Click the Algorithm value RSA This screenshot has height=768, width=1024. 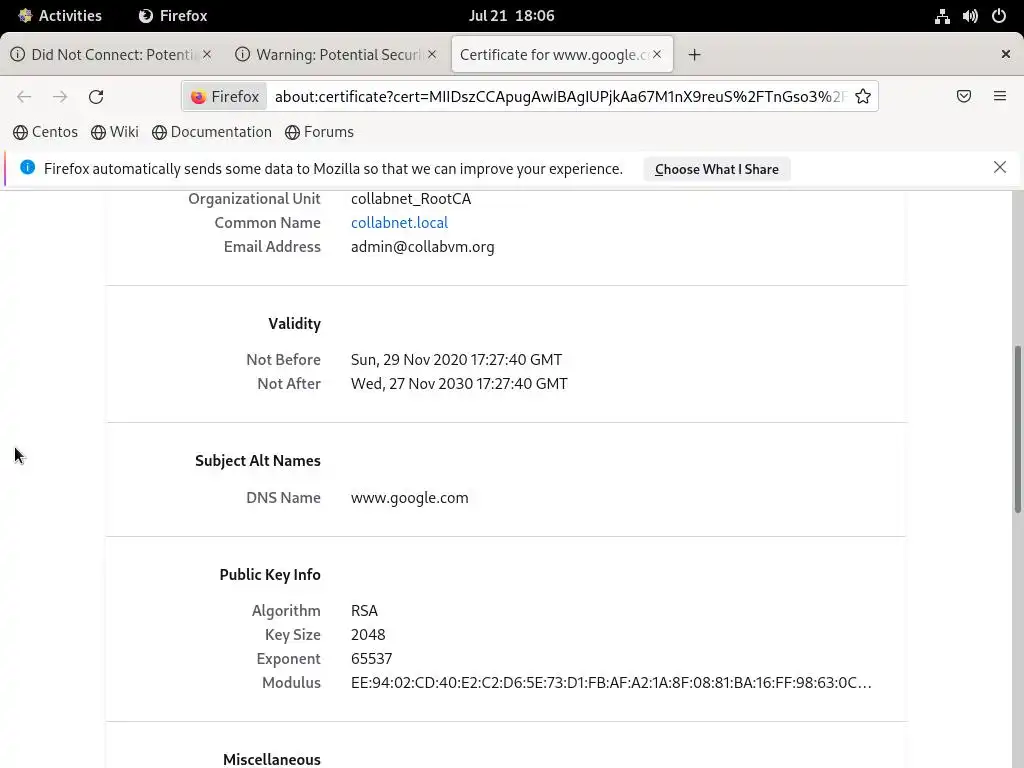pos(364,611)
